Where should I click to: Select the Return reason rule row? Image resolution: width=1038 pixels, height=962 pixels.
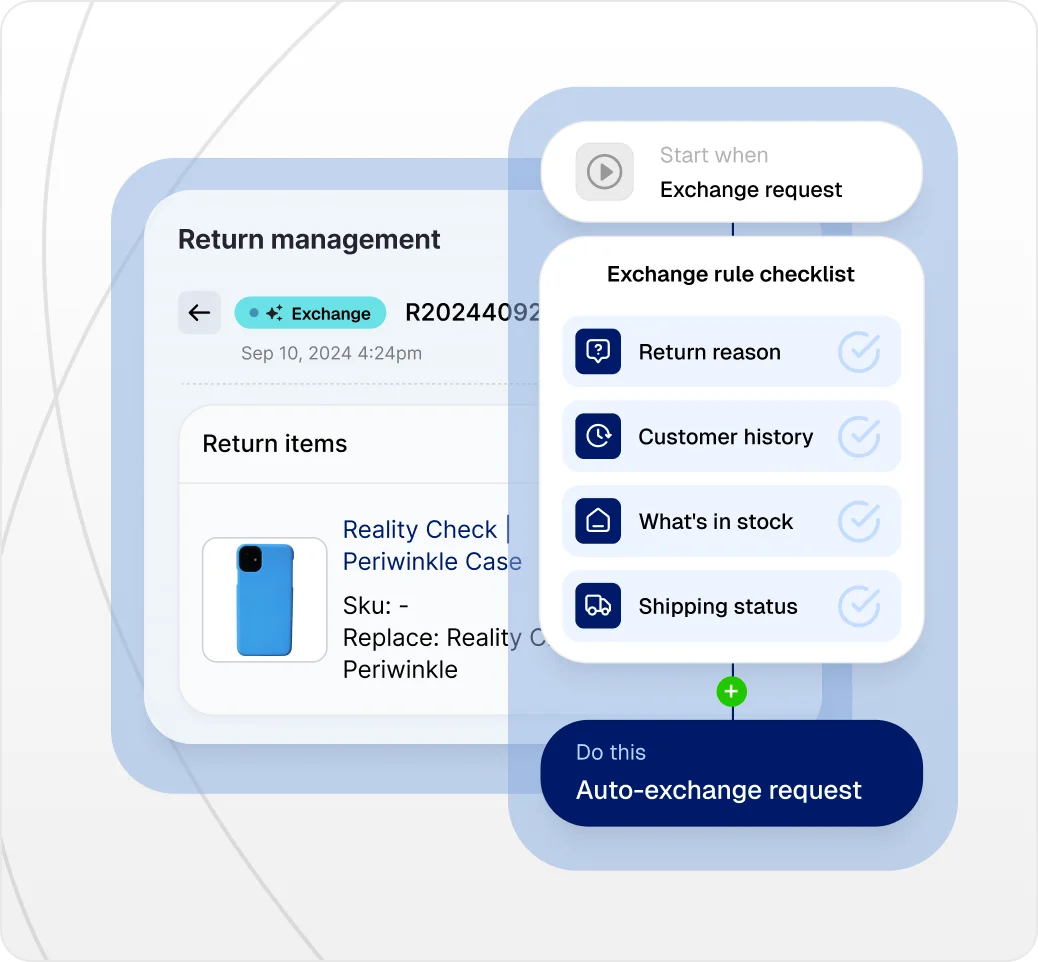click(731, 352)
